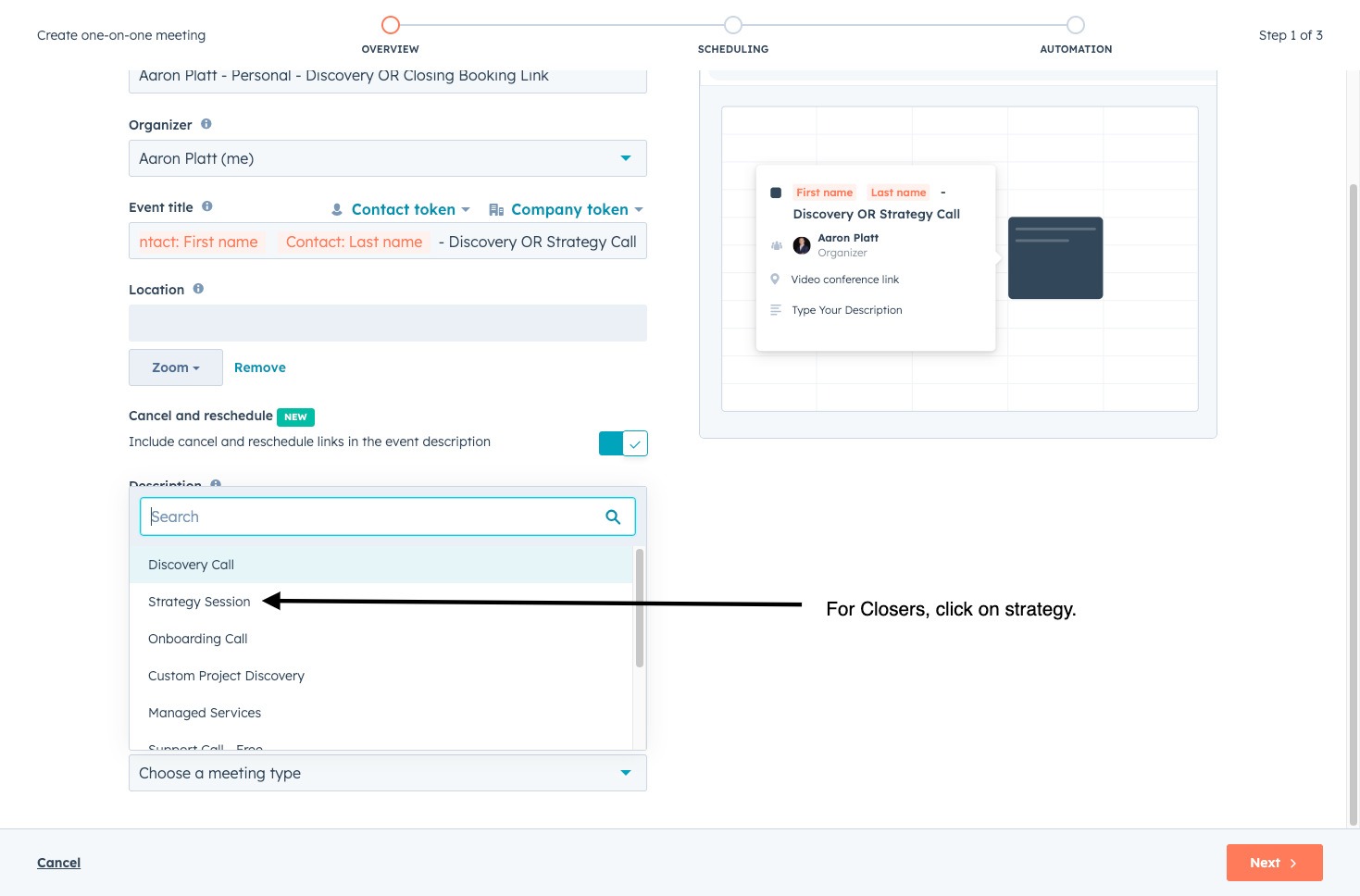The height and width of the screenshot is (896, 1360).
Task: Click Remove location link
Action: pos(260,367)
